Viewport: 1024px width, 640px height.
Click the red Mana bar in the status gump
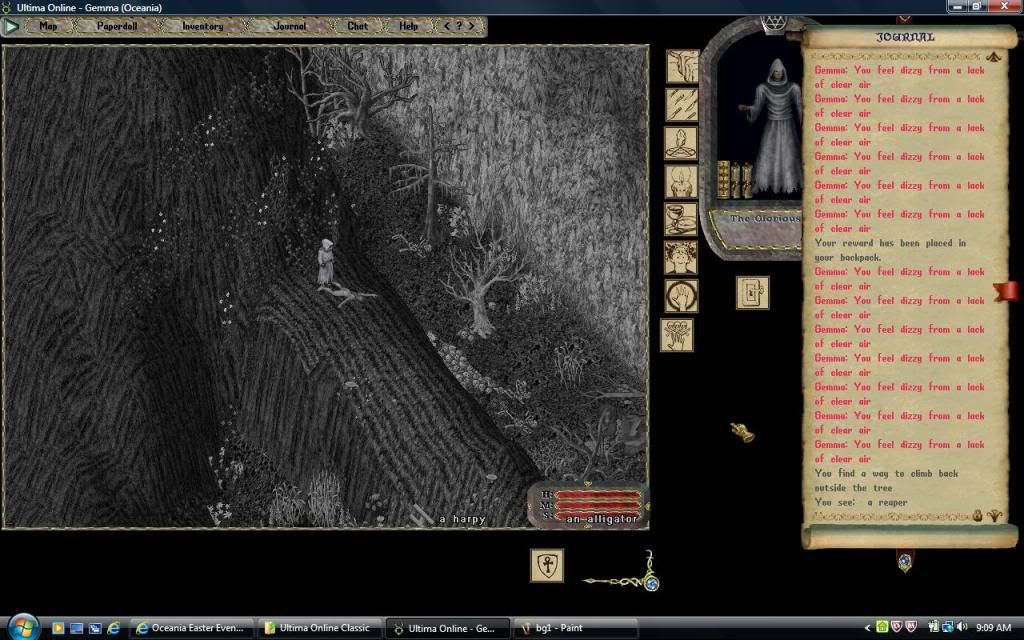tap(598, 505)
